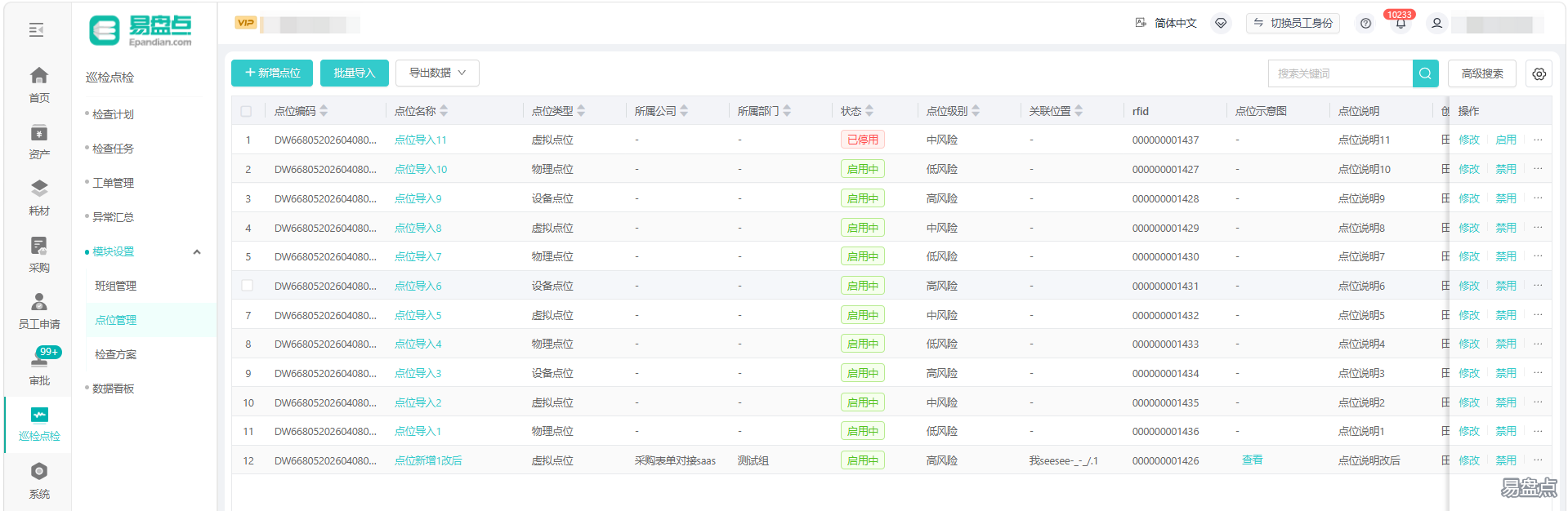Image resolution: width=1568 pixels, height=511 pixels.
Task: Collapse the 模块设置 menu section
Action: (x=197, y=251)
